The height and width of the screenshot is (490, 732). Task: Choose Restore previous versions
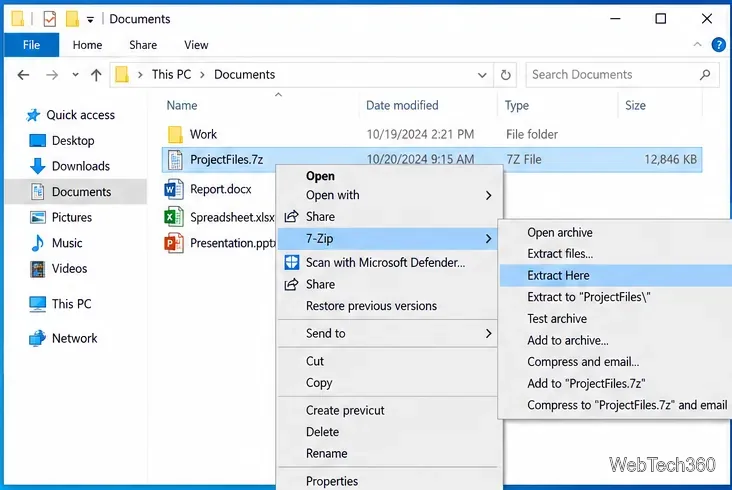[371, 306]
